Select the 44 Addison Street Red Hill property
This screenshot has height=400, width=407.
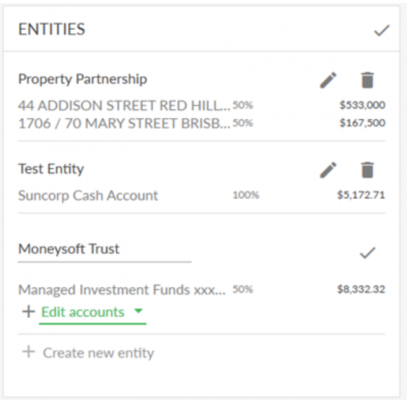tap(202, 106)
